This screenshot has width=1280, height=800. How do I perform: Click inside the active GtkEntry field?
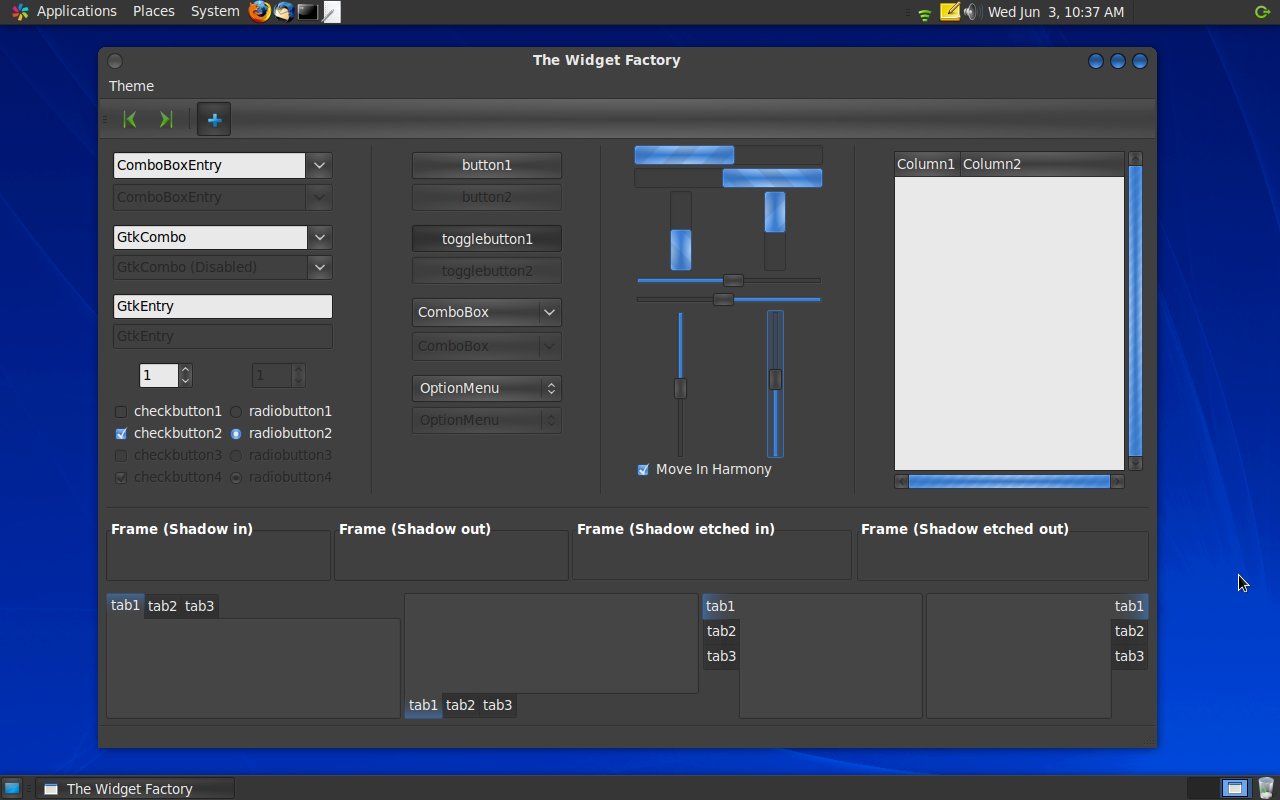(223, 306)
